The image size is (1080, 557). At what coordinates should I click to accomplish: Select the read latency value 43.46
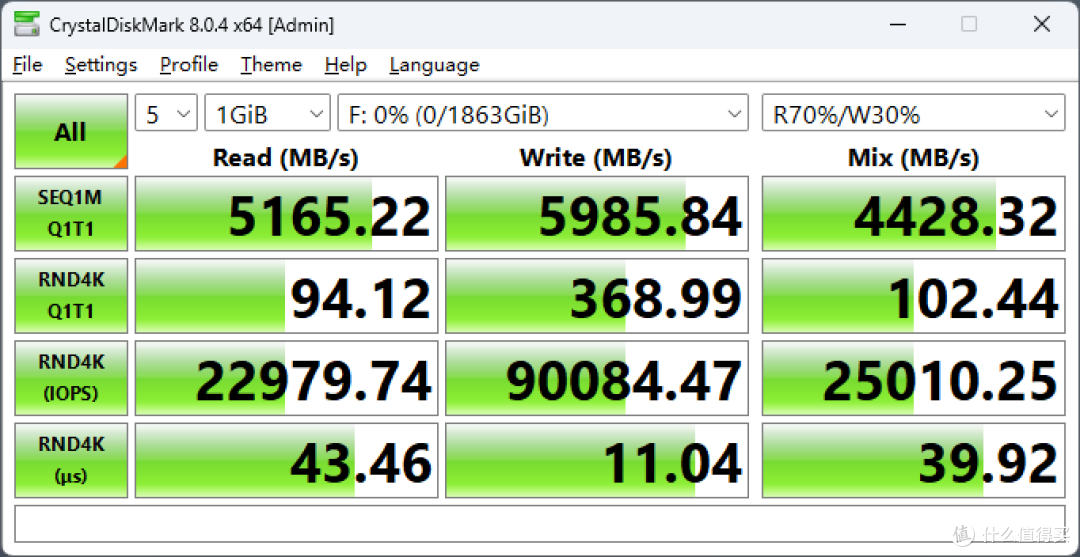pos(287,461)
